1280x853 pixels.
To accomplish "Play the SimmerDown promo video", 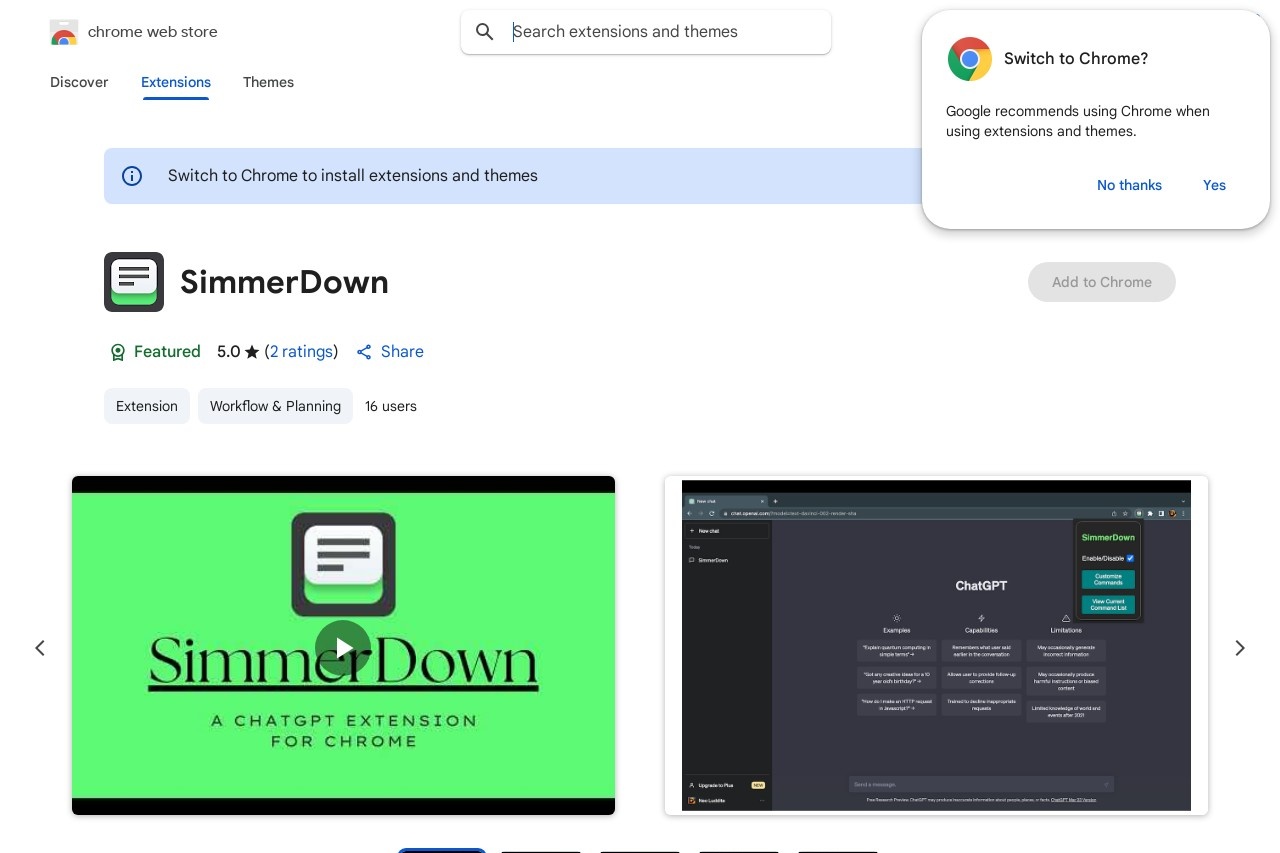I will pyautogui.click(x=343, y=647).
